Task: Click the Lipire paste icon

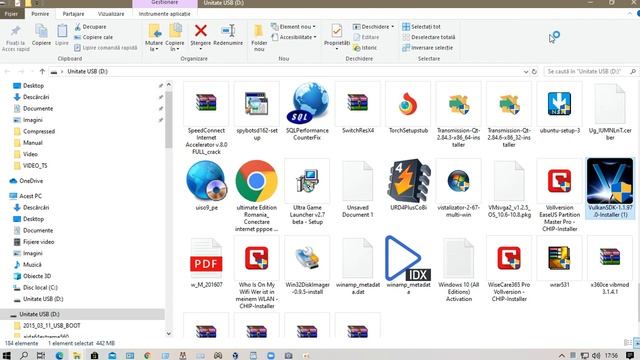Action: tap(62, 31)
